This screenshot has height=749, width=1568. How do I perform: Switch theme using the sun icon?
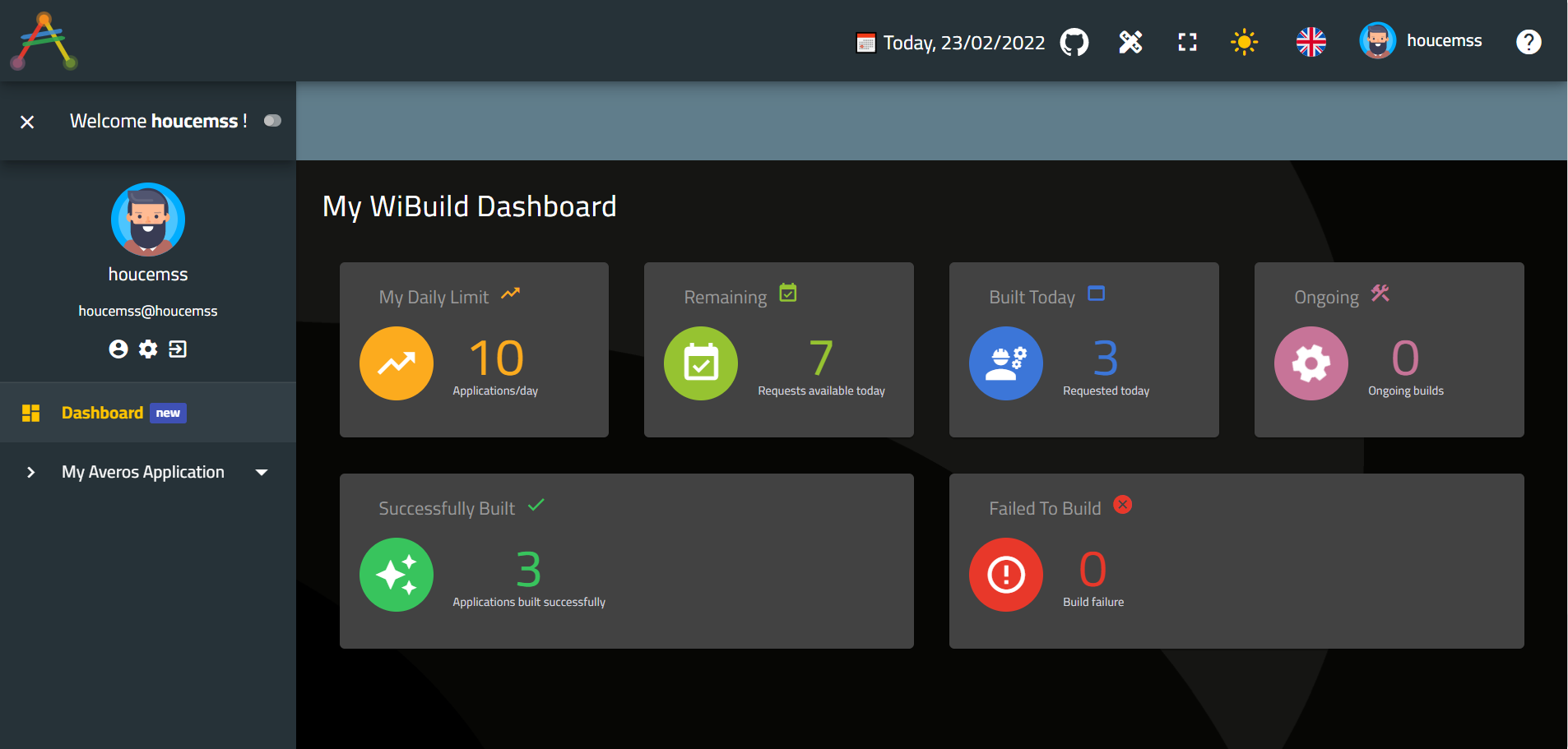1244,42
